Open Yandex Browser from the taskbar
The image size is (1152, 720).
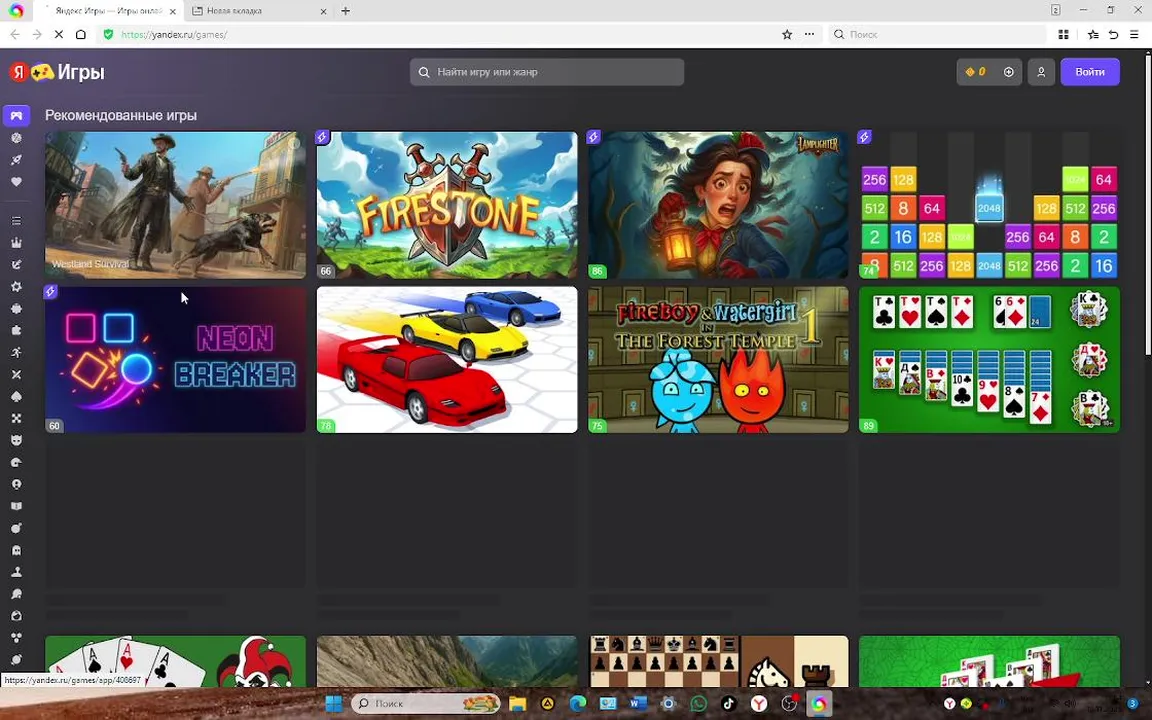pyautogui.click(x=758, y=703)
